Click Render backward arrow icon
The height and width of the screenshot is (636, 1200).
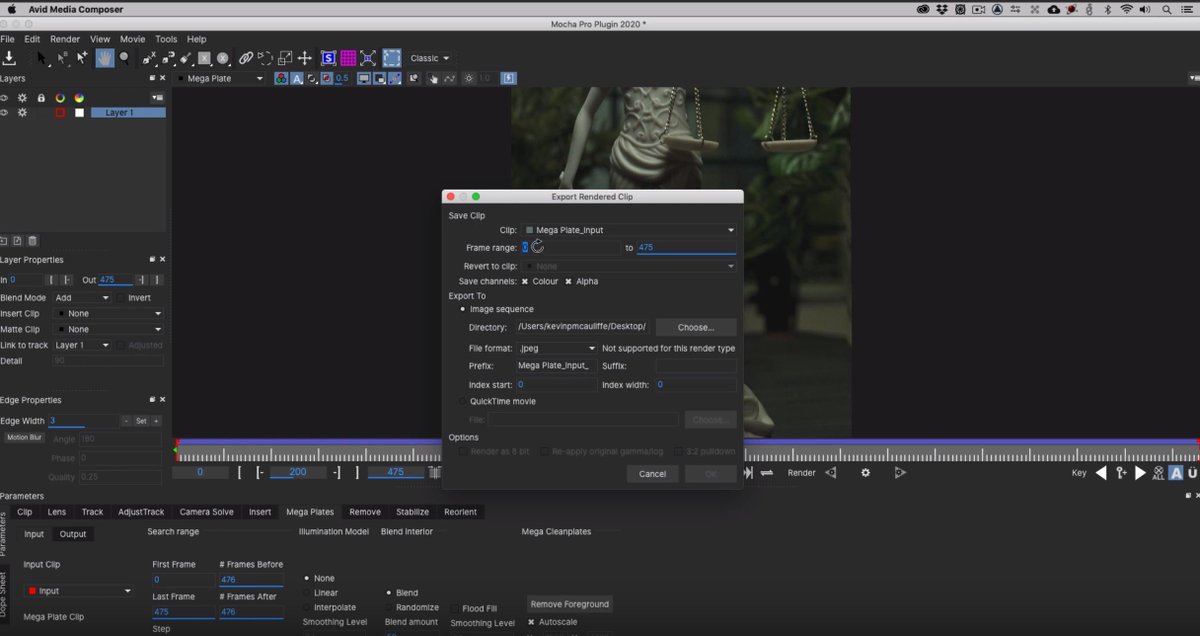coord(831,472)
